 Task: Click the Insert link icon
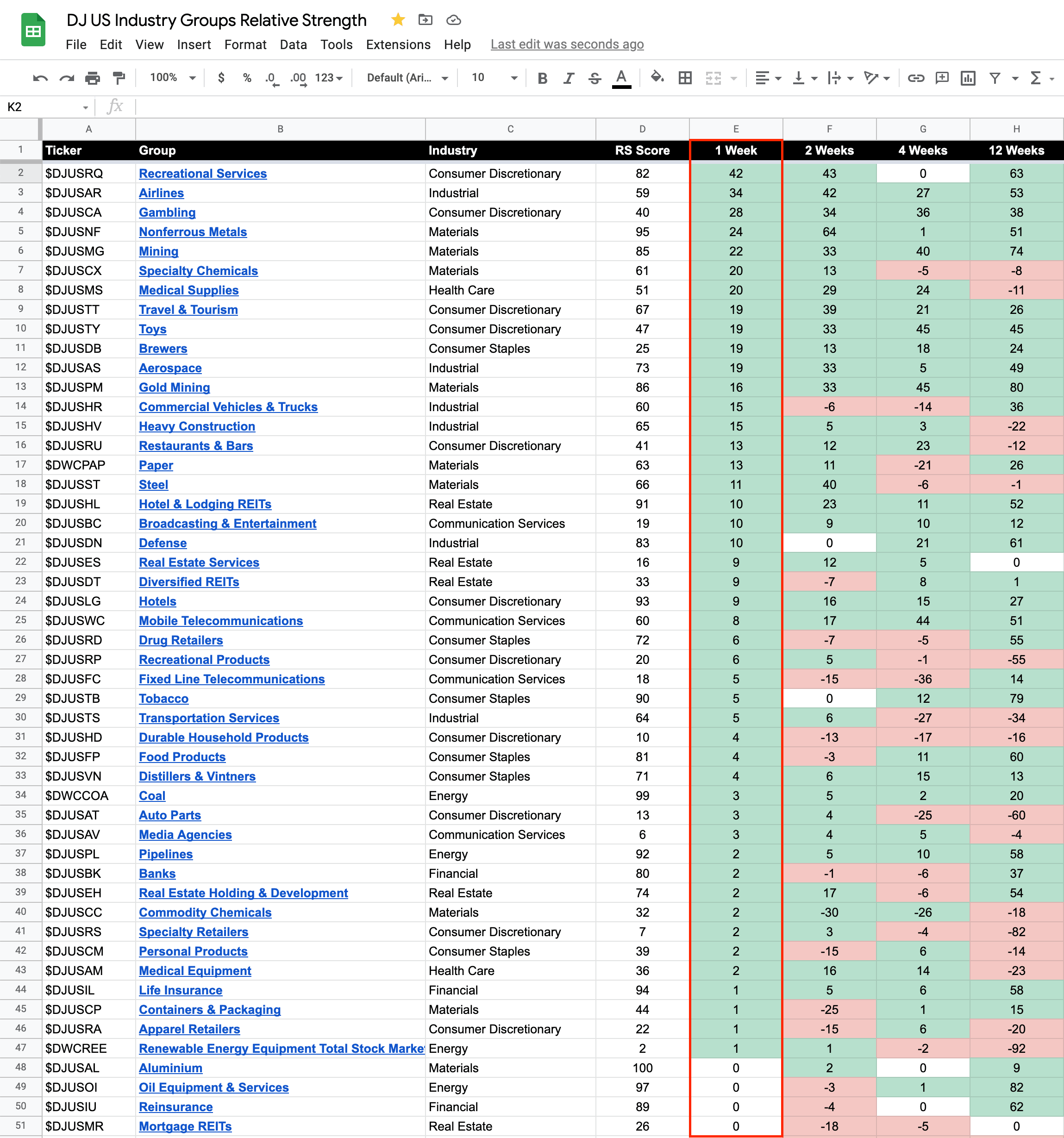tap(916, 78)
